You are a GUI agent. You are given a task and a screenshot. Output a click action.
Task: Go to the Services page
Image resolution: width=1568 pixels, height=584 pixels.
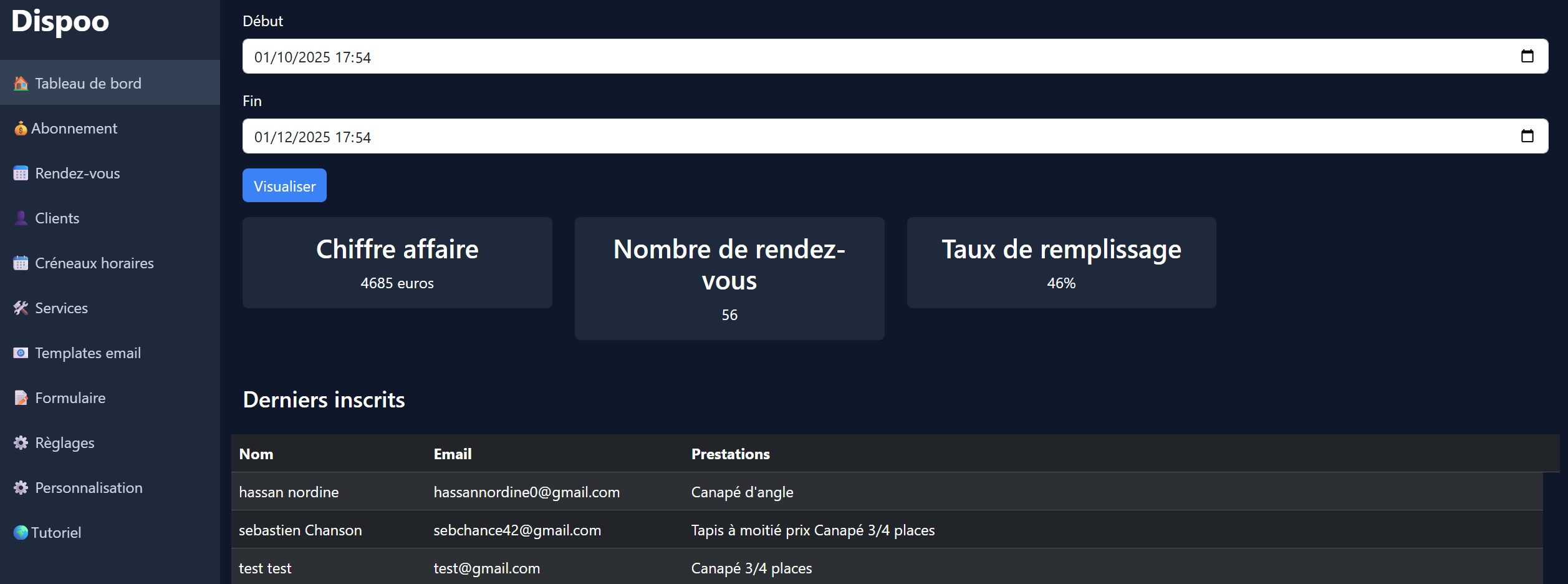point(61,308)
